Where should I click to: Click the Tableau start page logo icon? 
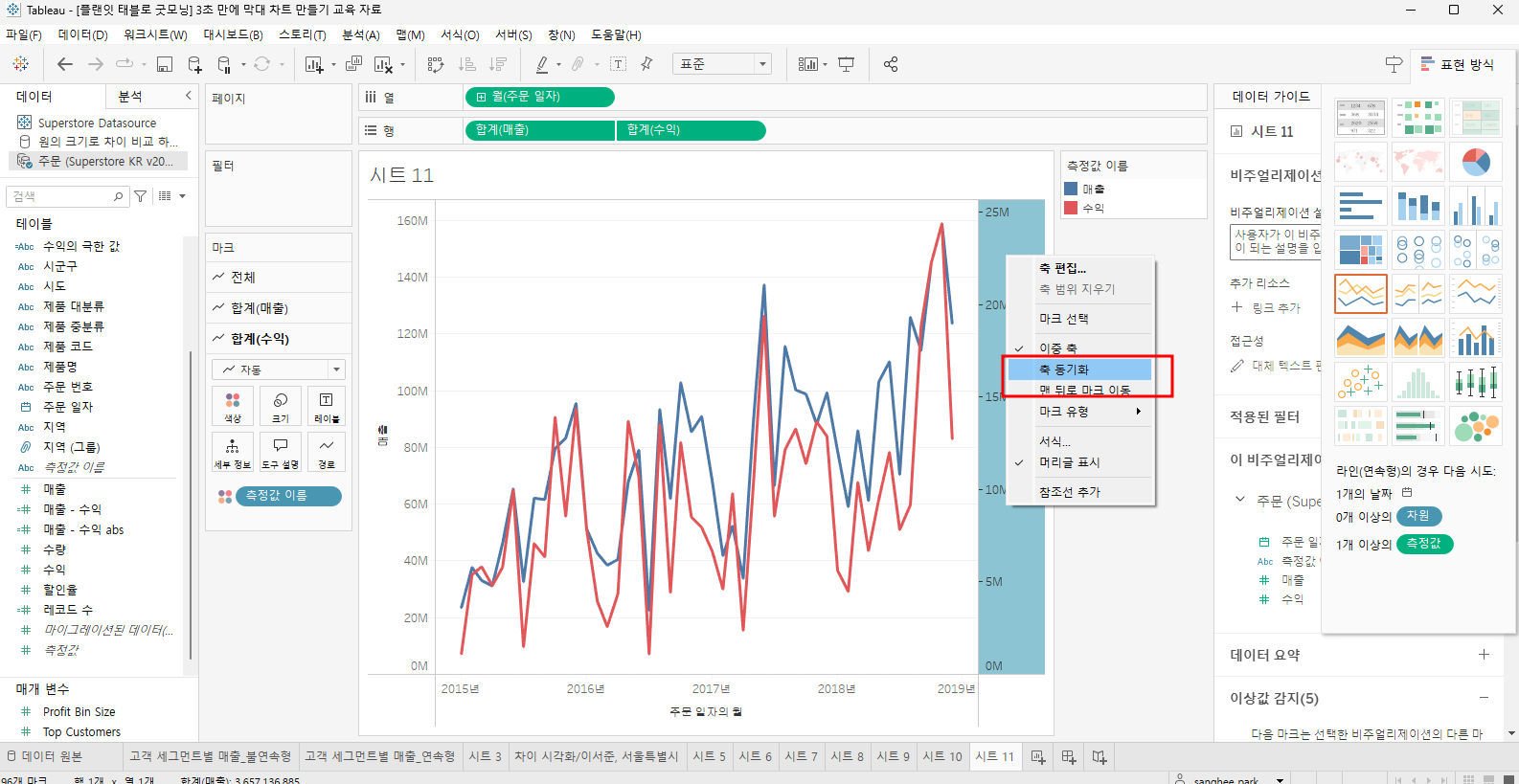20,64
